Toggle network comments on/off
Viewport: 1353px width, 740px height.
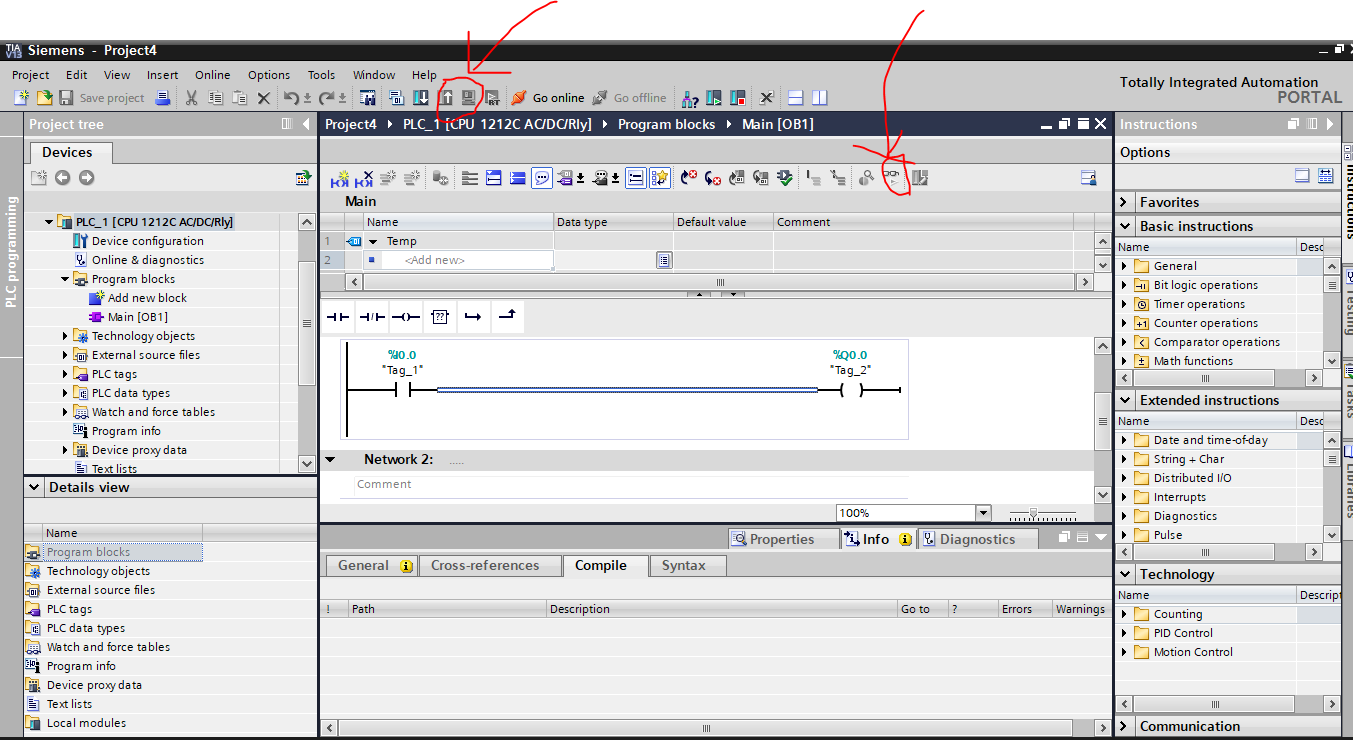[x=636, y=178]
